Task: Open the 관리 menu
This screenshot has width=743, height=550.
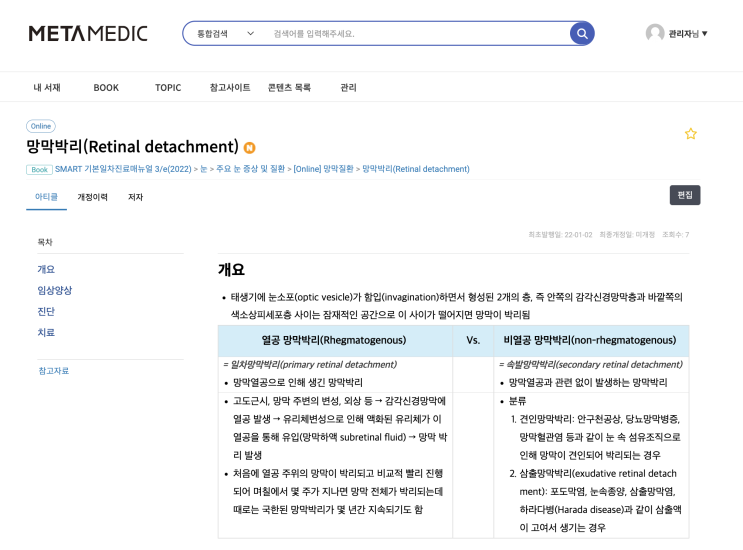Action: 348,88
